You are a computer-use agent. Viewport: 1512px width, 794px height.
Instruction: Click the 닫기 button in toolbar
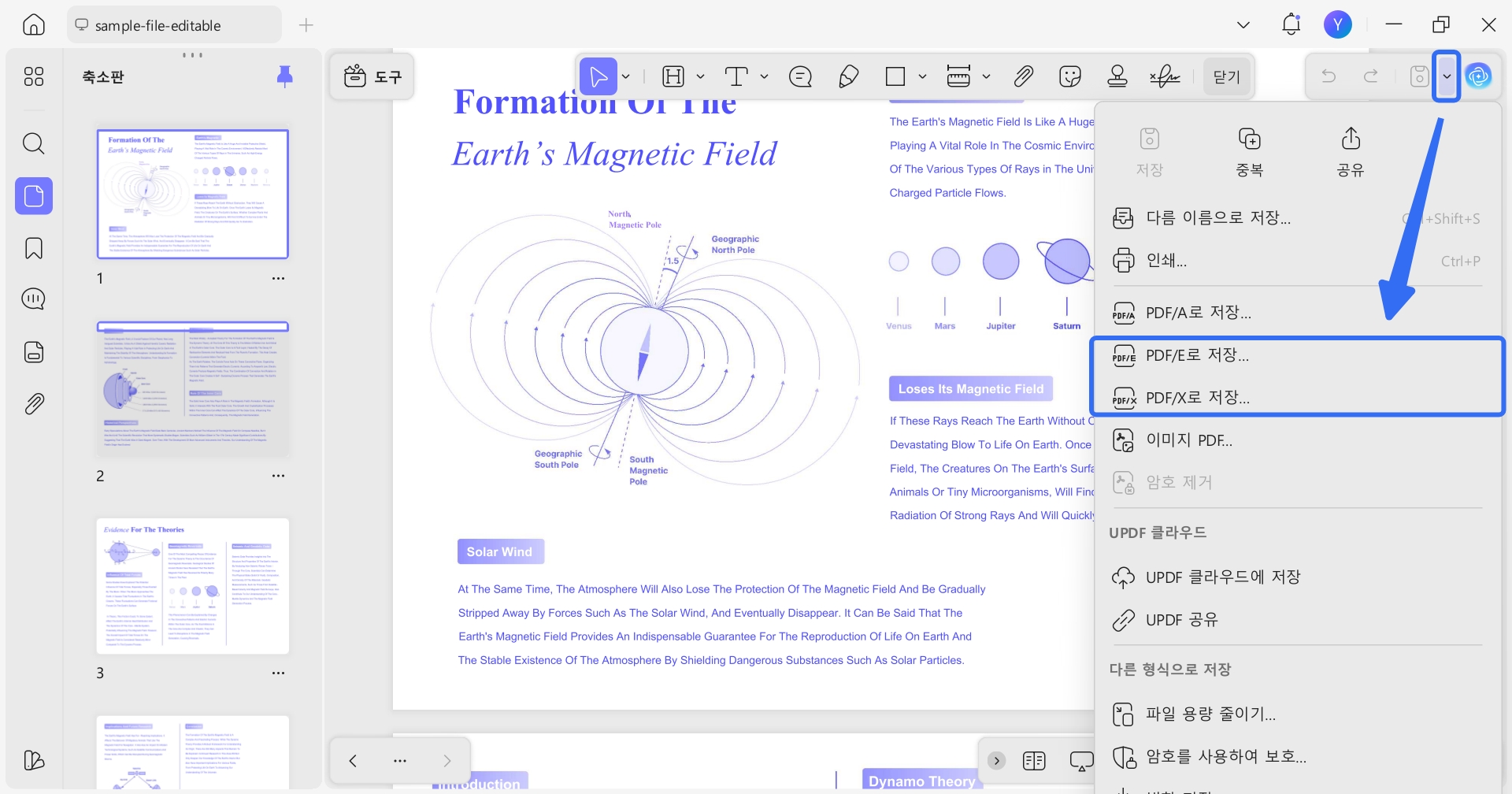coord(1226,76)
